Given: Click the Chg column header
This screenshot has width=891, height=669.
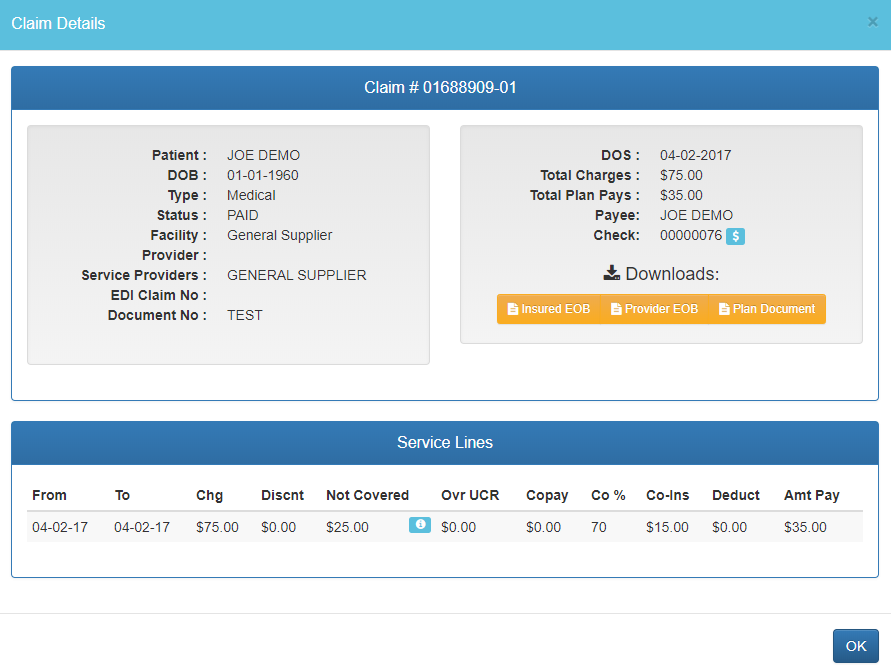Looking at the screenshot, I should click(x=209, y=495).
